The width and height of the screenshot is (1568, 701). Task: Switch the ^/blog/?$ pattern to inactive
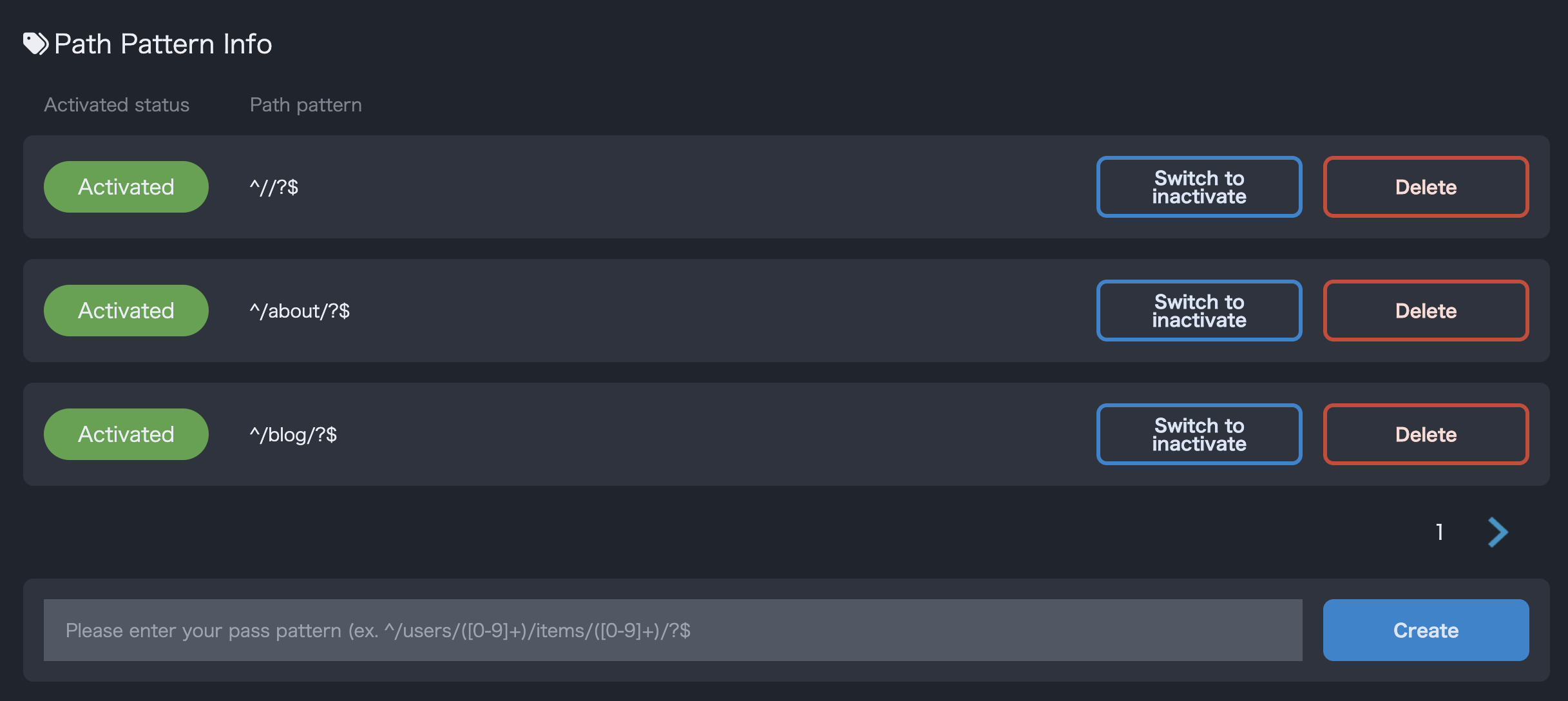1199,434
